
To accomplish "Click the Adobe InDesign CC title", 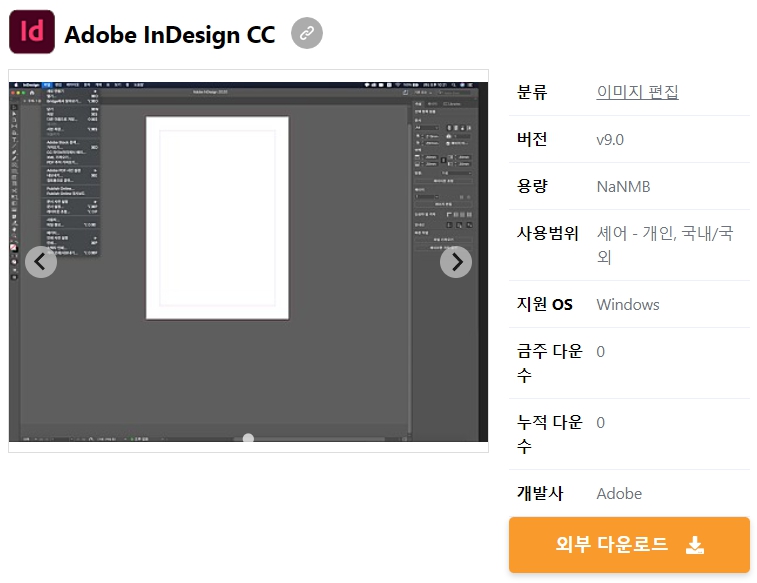I will (169, 35).
